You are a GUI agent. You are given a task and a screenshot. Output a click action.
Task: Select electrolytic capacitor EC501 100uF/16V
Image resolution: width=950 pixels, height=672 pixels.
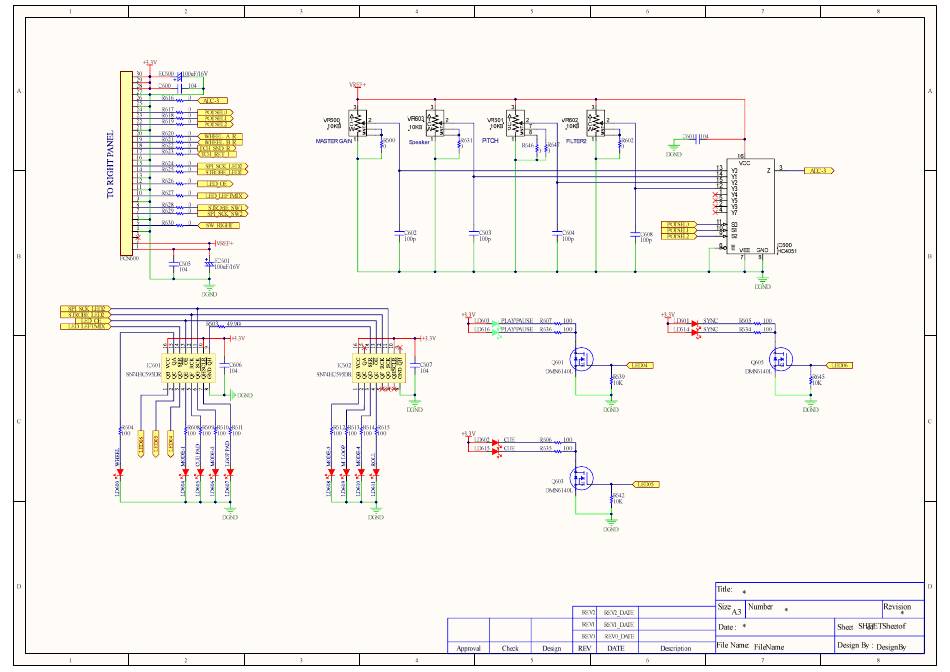pyautogui.click(x=209, y=265)
